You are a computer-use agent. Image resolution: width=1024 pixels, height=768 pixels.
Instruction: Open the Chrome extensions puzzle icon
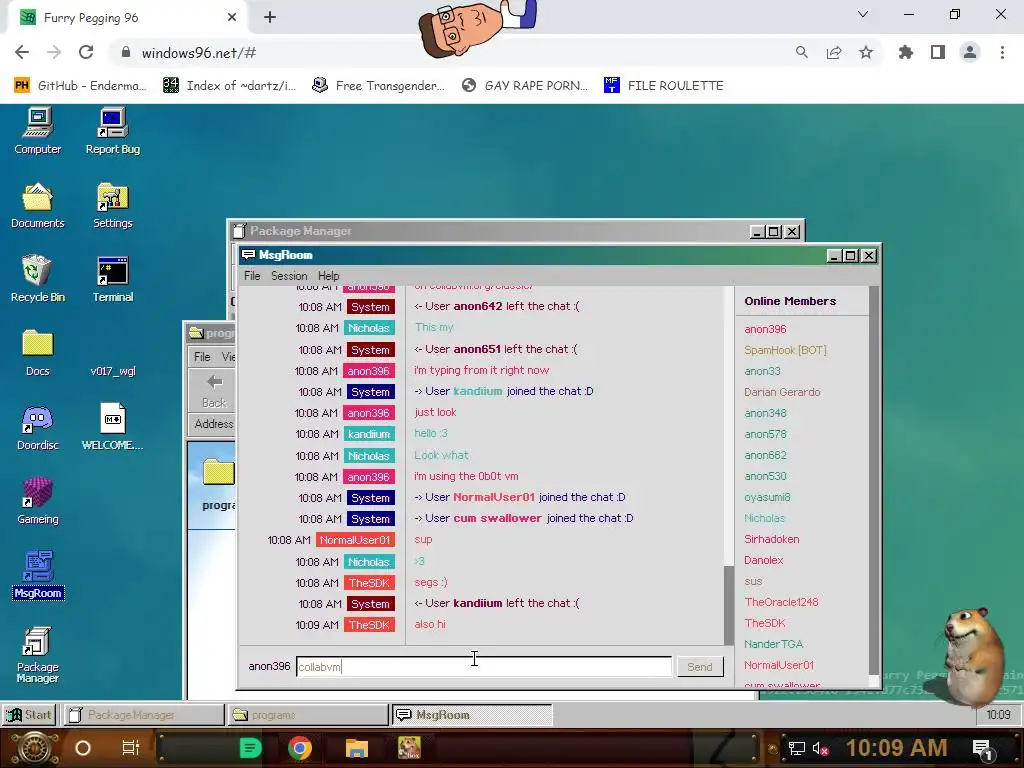(906, 52)
